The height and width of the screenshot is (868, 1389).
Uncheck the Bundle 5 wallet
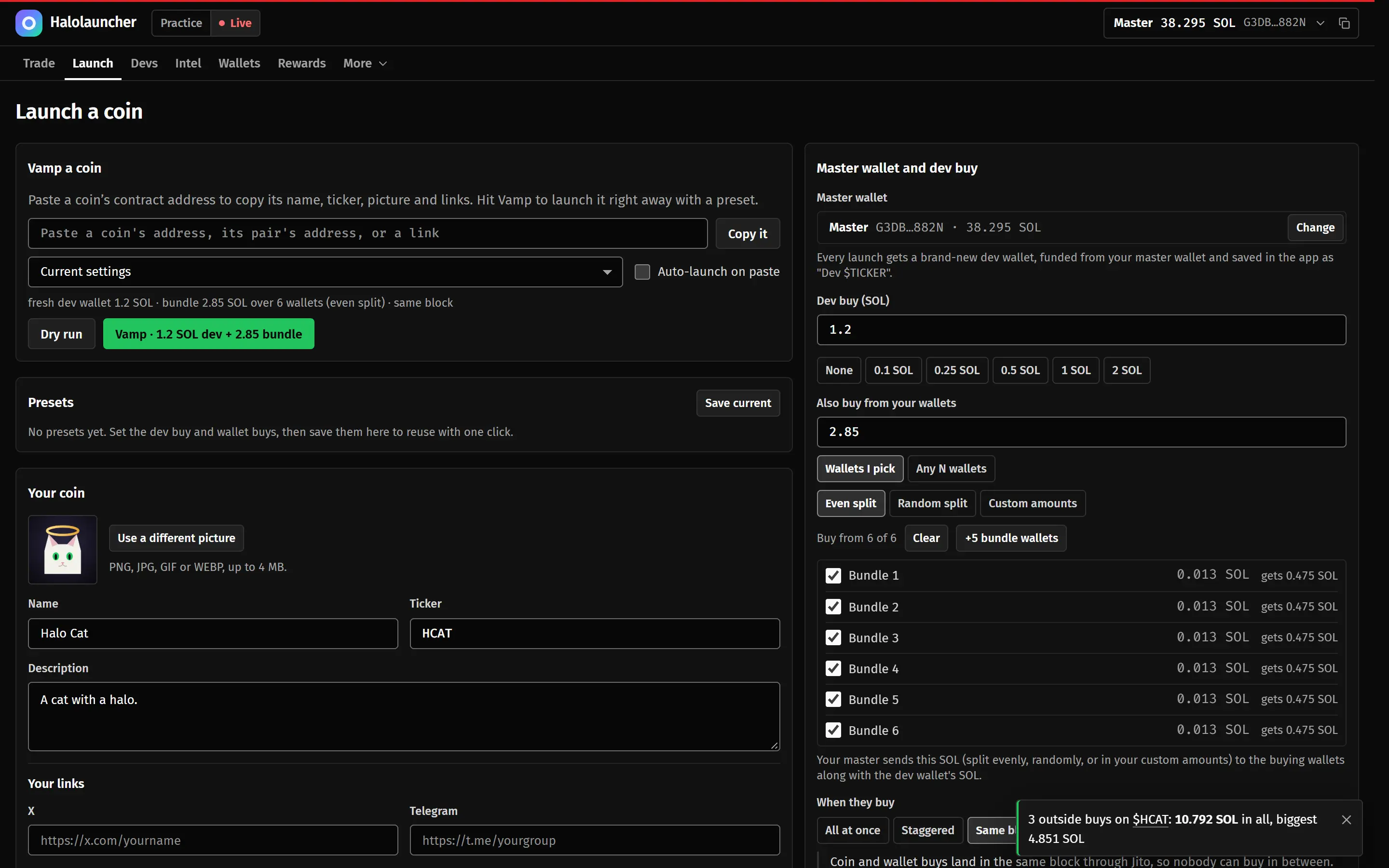[833, 699]
